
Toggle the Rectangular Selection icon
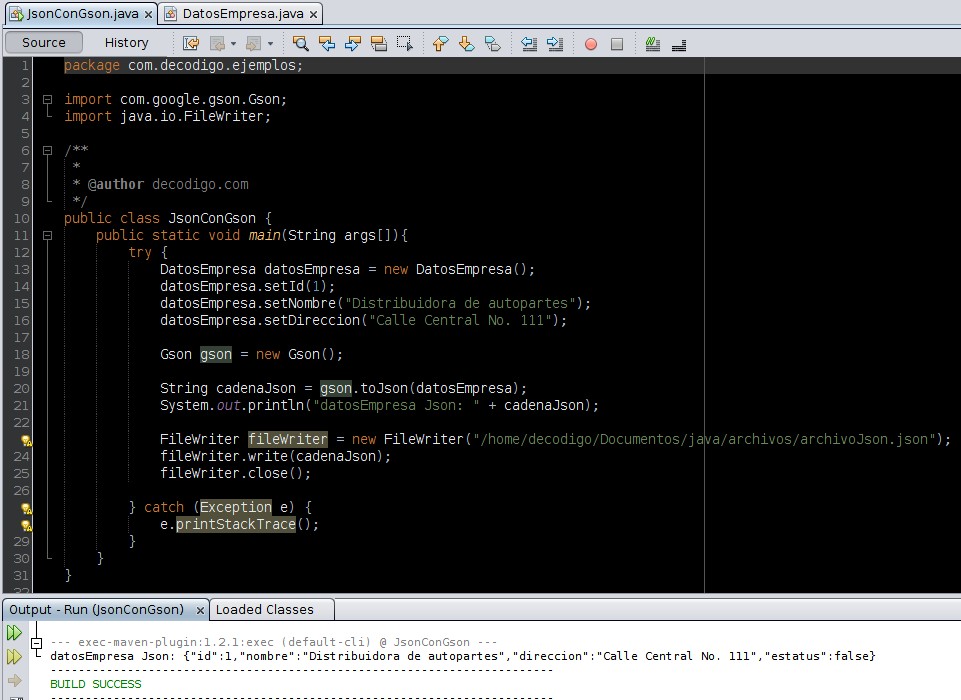click(x=403, y=43)
